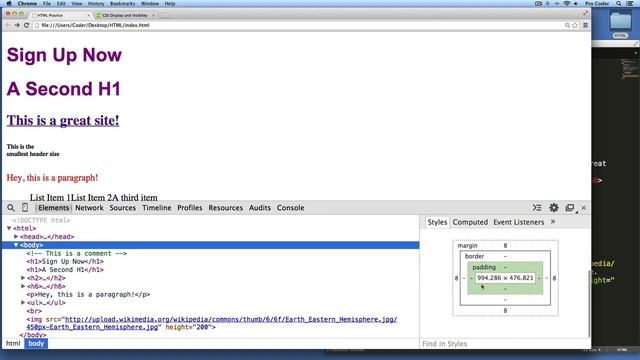Toggle the device mode phone icon
This screenshot has height=360, width=640.
pyautogui.click(x=25, y=208)
